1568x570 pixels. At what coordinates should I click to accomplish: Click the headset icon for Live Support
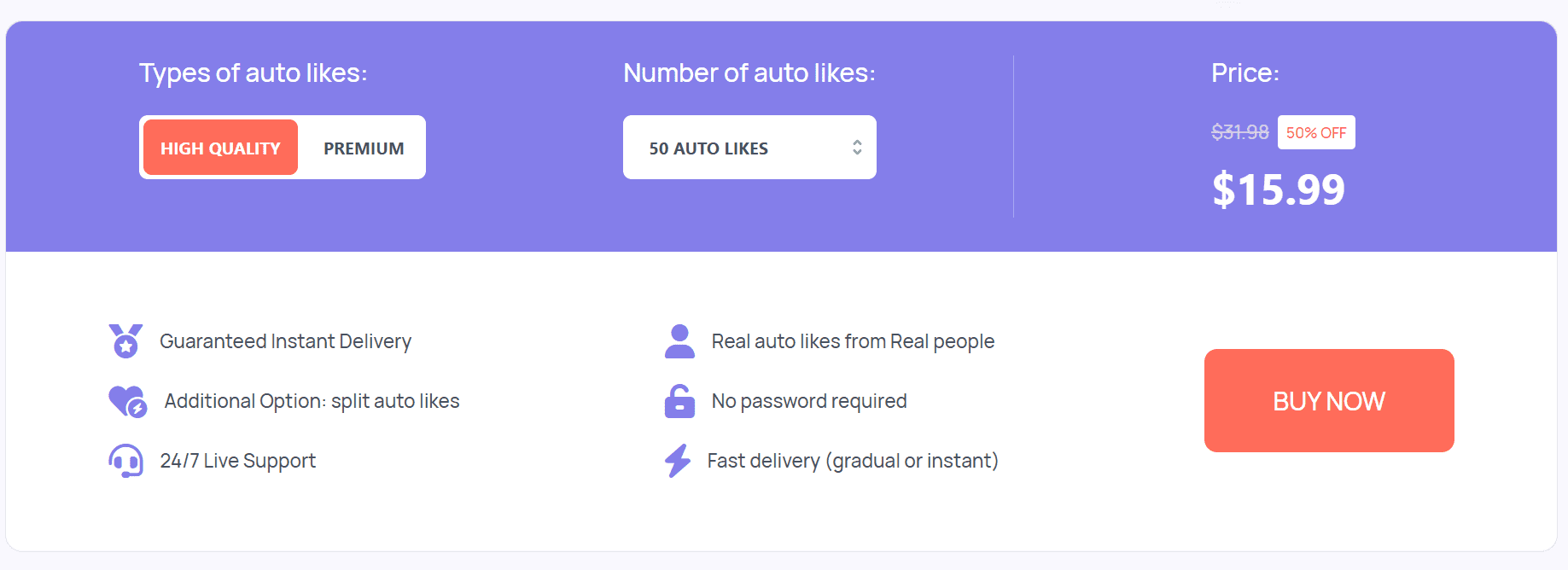point(126,461)
